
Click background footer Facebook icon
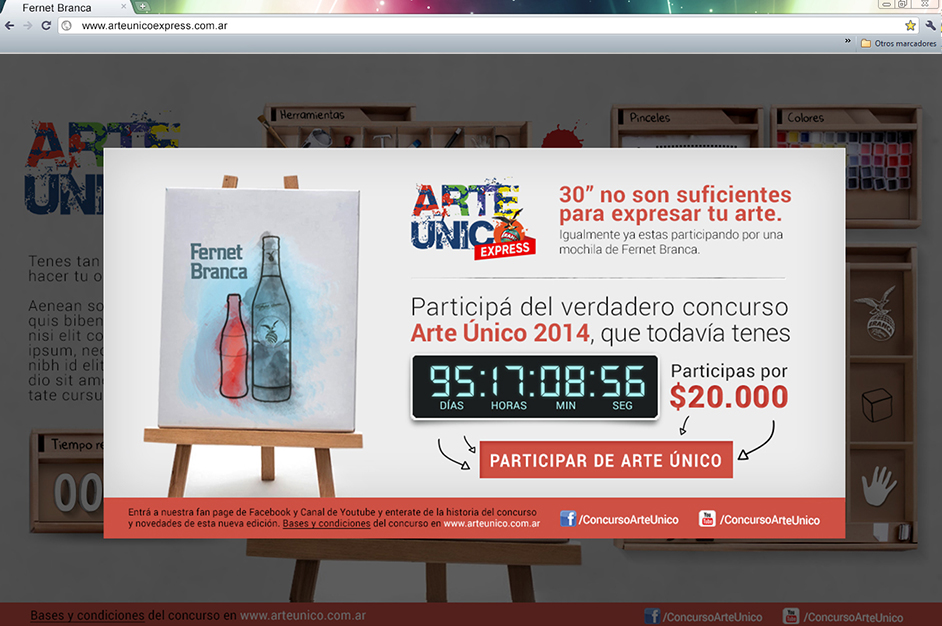point(652,616)
